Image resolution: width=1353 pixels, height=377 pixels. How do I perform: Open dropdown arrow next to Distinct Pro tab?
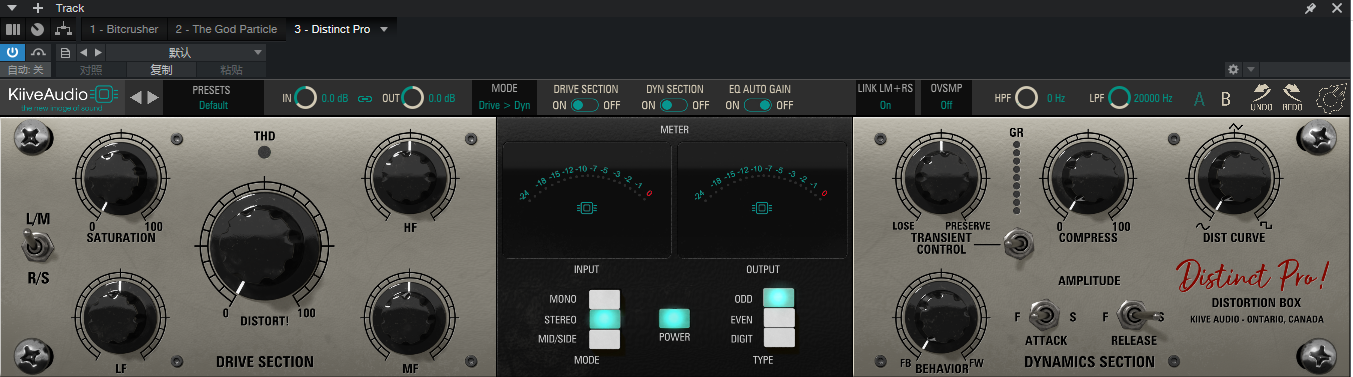pyautogui.click(x=383, y=29)
